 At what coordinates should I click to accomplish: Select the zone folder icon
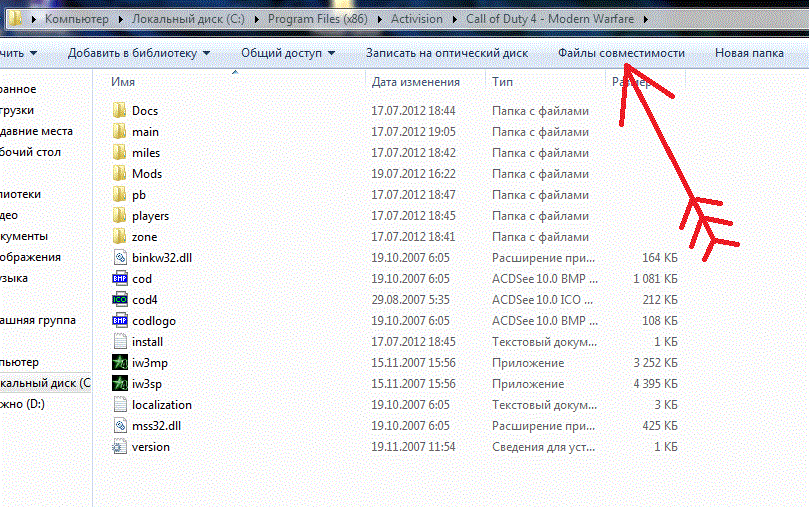tap(119, 237)
